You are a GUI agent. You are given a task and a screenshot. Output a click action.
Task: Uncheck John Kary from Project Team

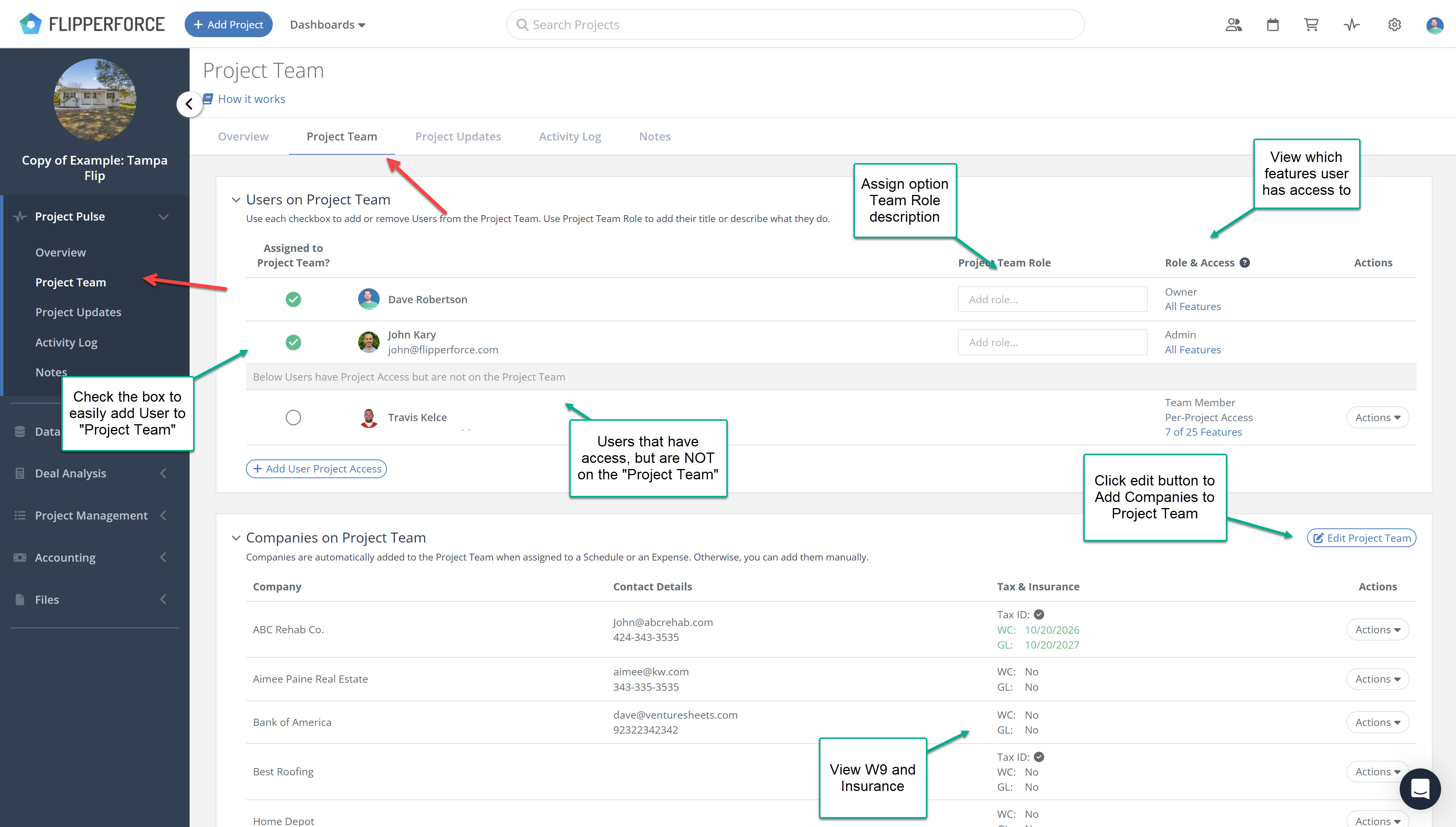(293, 343)
